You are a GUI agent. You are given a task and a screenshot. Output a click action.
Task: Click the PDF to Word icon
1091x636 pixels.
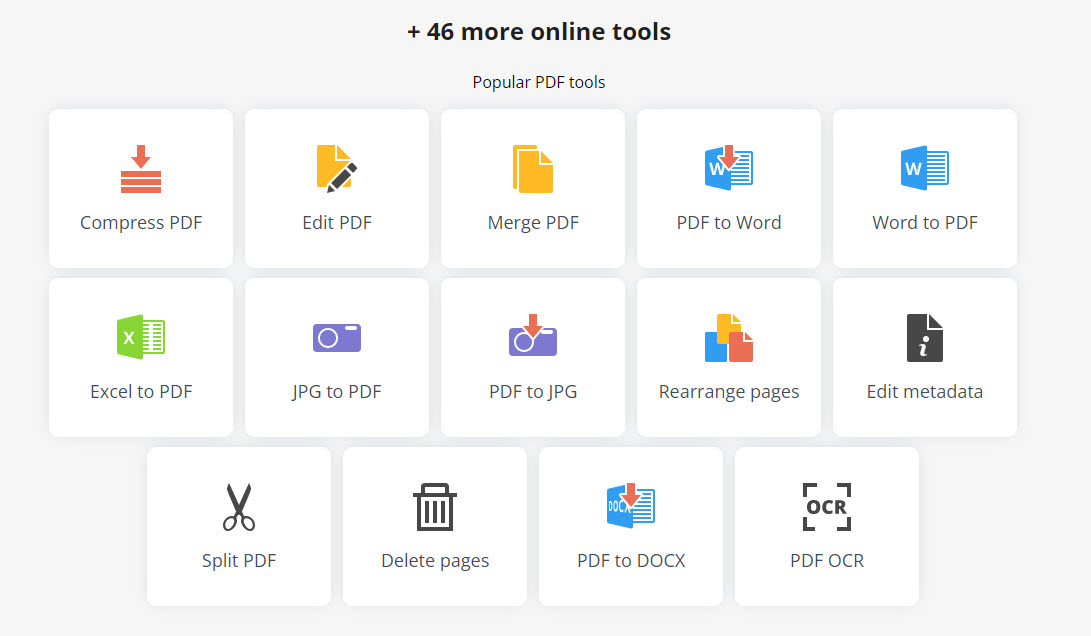728,168
